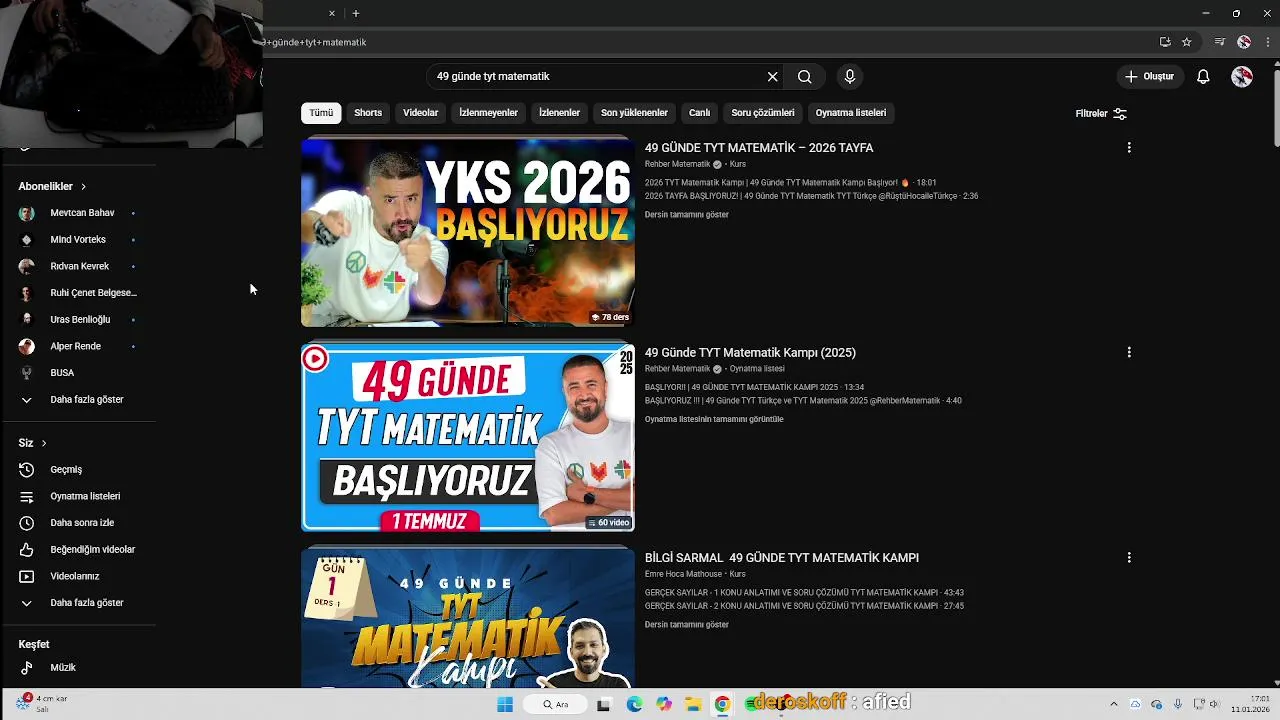Open the Filtreler filter options
The image size is (1280, 720).
[x=1101, y=113]
